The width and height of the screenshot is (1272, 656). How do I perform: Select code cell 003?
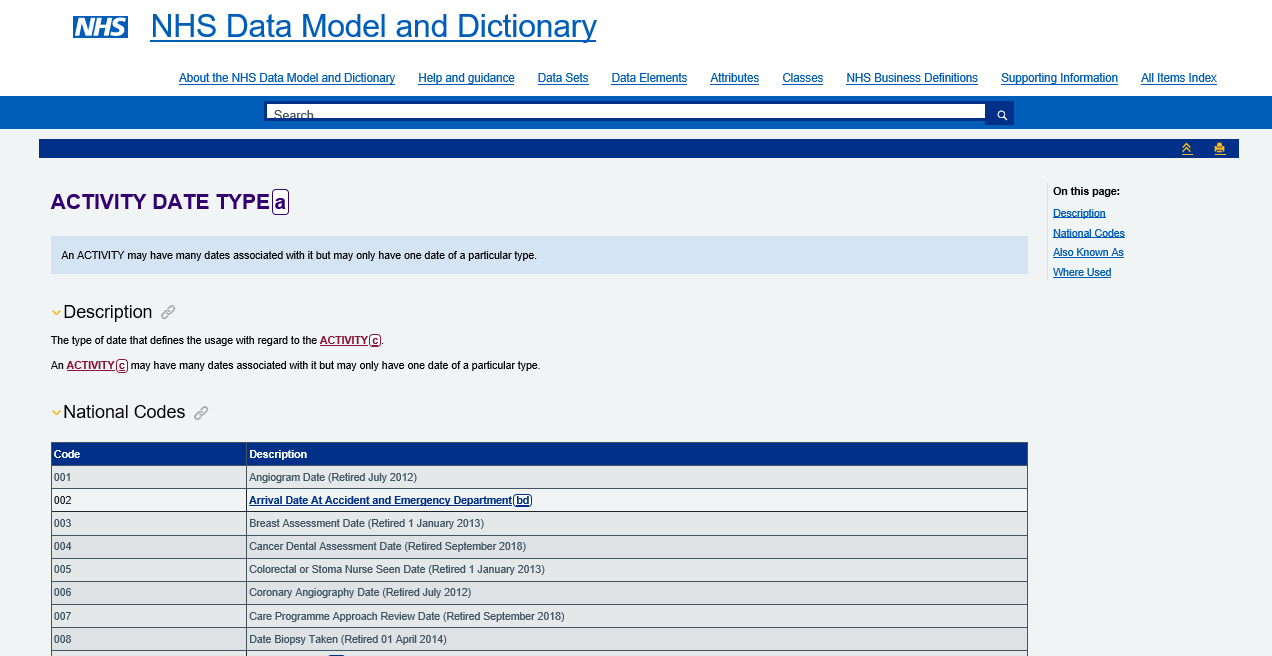148,523
